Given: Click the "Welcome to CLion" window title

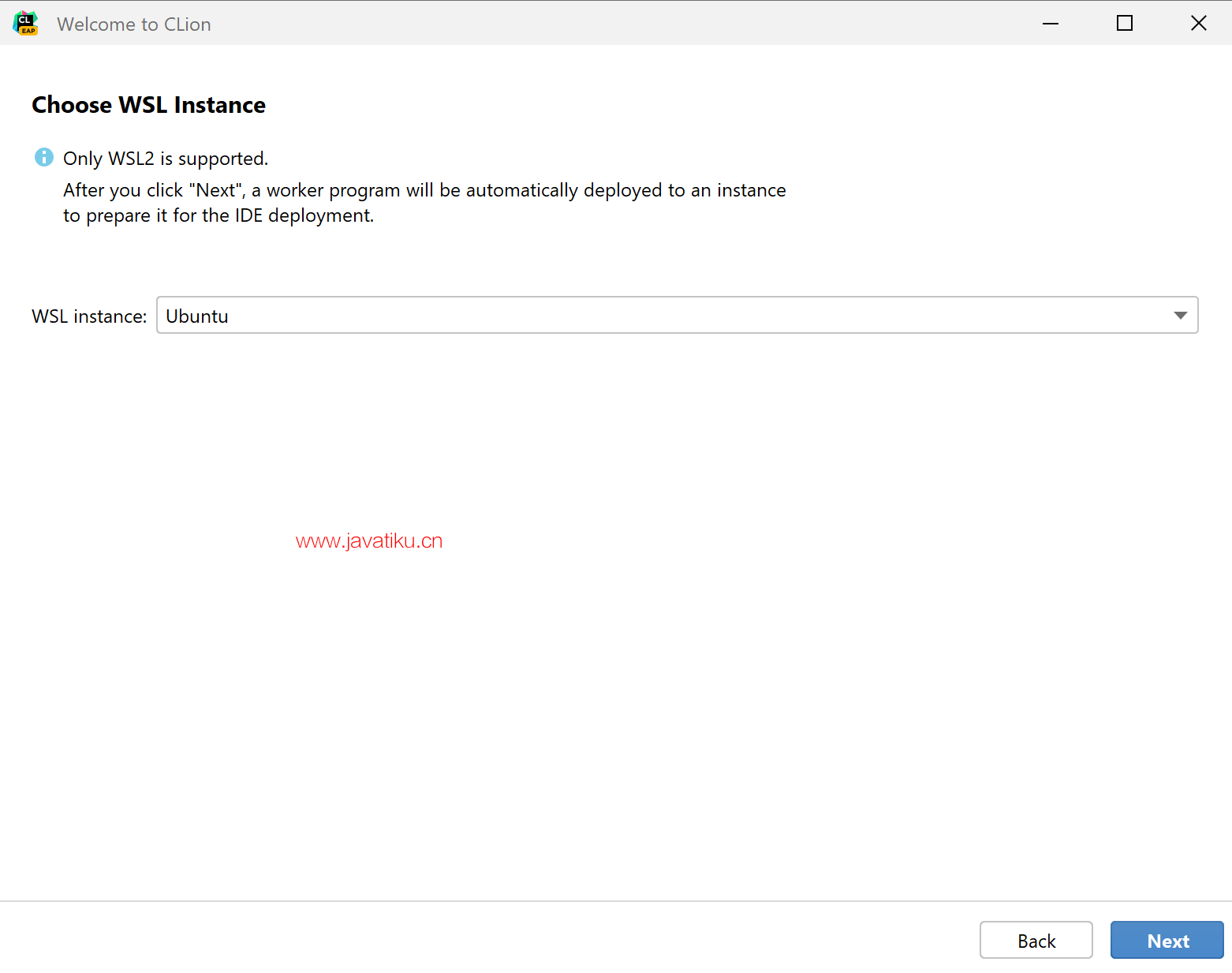Looking at the screenshot, I should (134, 24).
